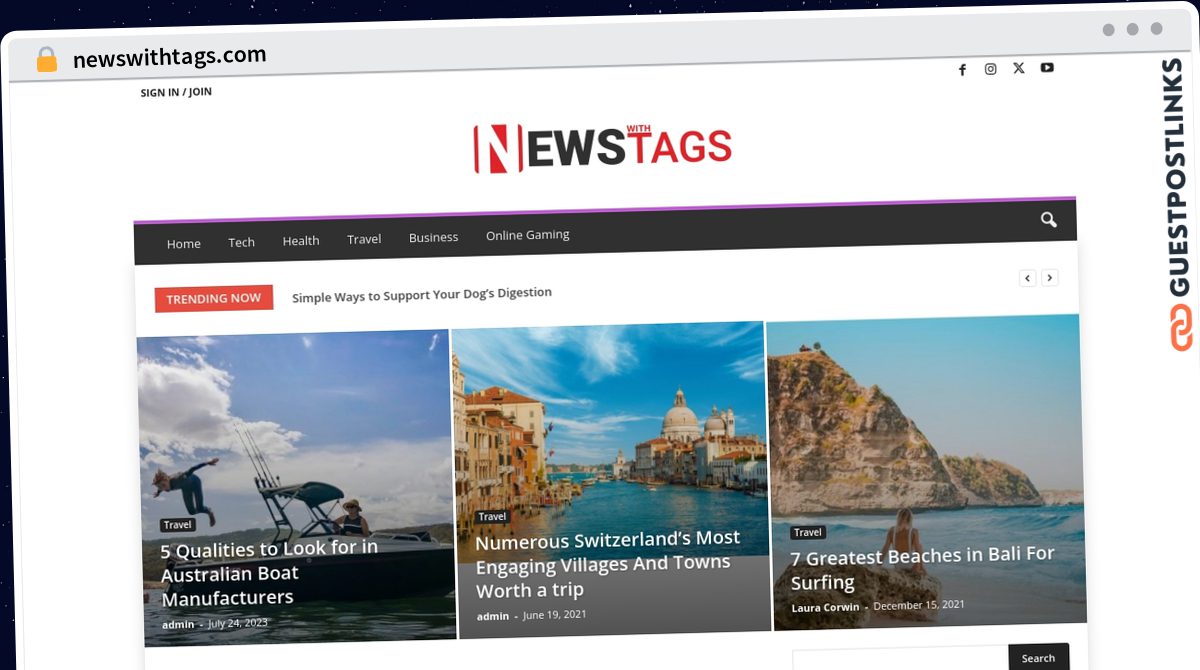Click the Travel tag on boat article
The image size is (1200, 670).
pos(178,525)
